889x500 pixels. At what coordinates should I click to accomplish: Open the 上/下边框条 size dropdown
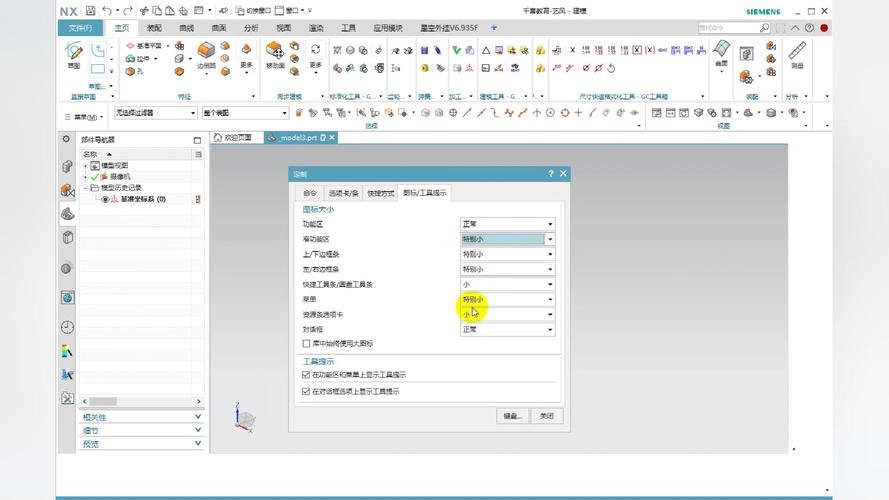click(507, 254)
